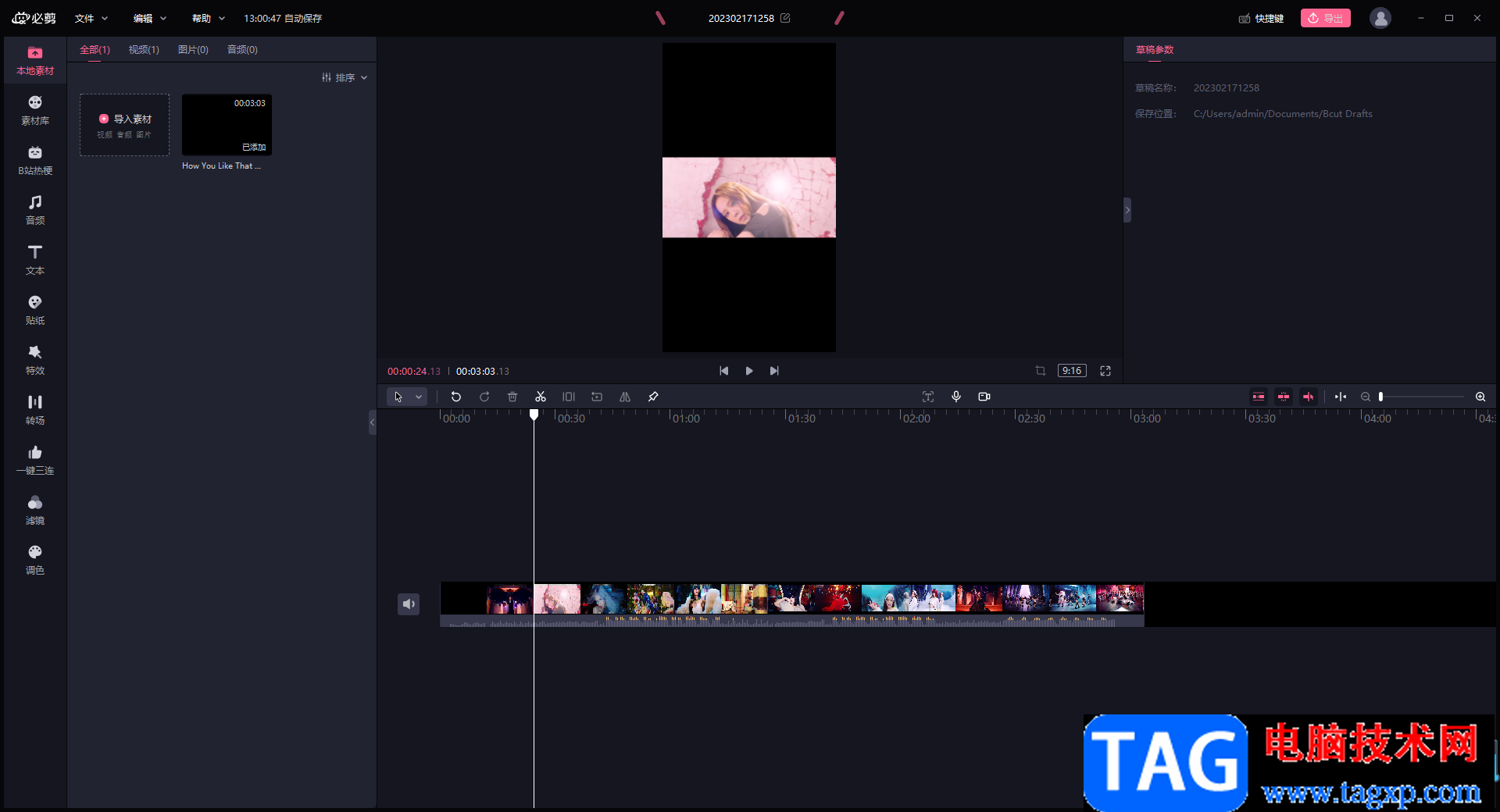Click the 导出 export button
This screenshot has width=1500, height=812.
1325,18
